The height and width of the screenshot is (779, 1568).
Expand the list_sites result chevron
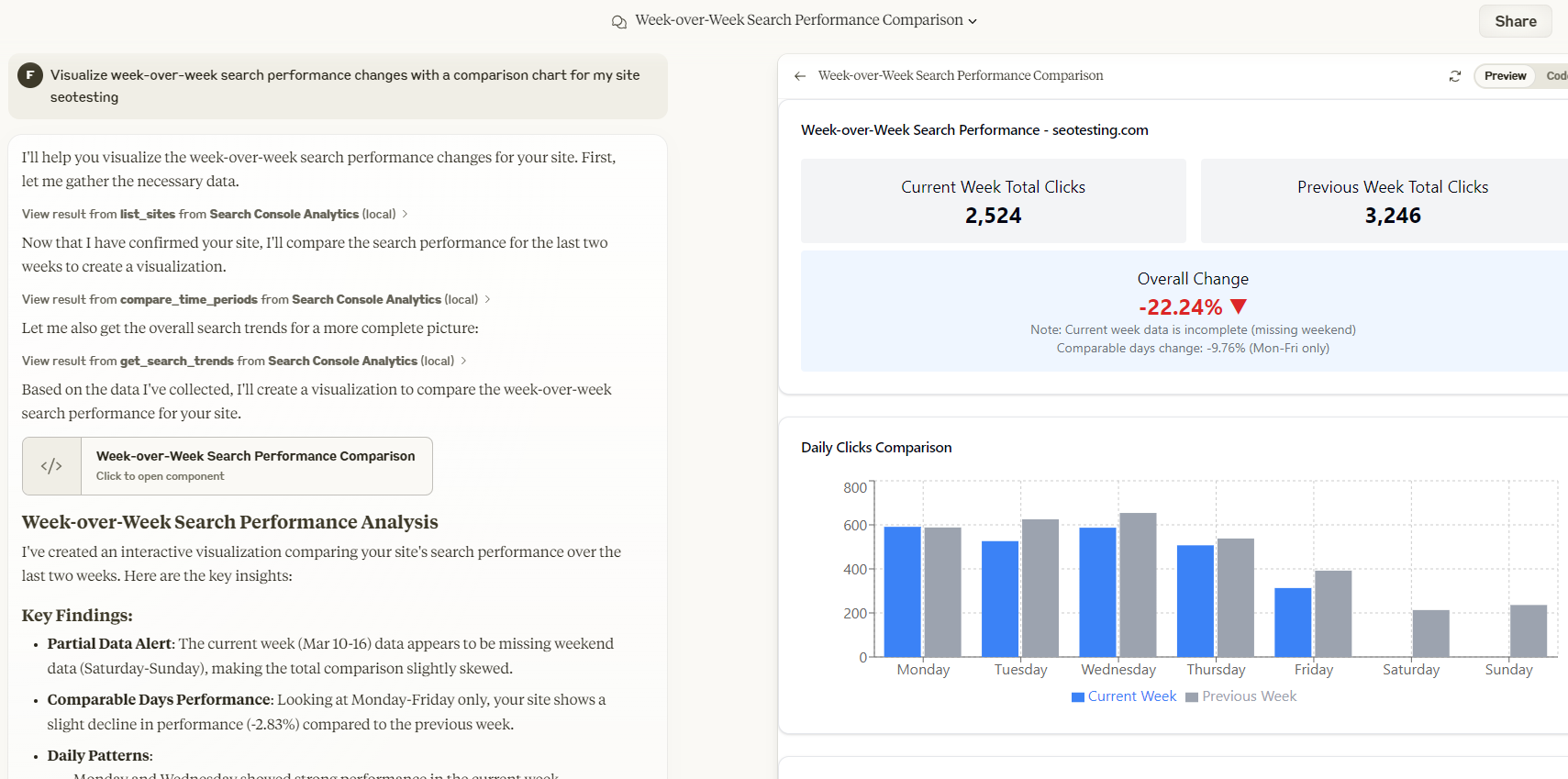(x=405, y=214)
